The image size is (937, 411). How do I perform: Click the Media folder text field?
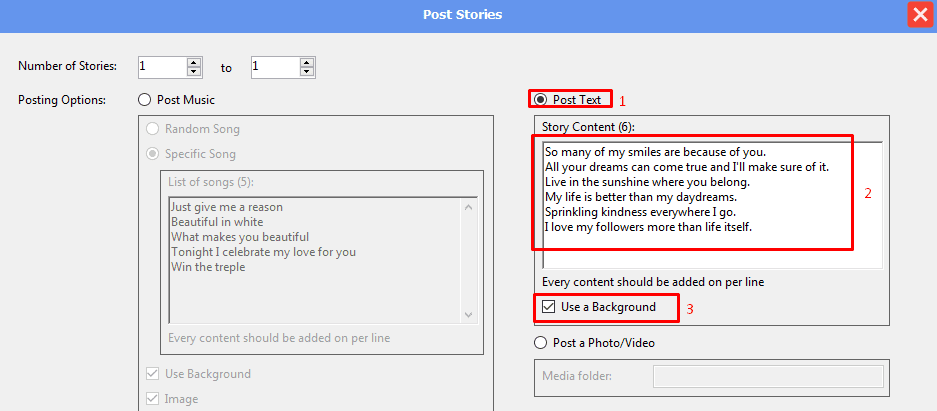pos(768,376)
